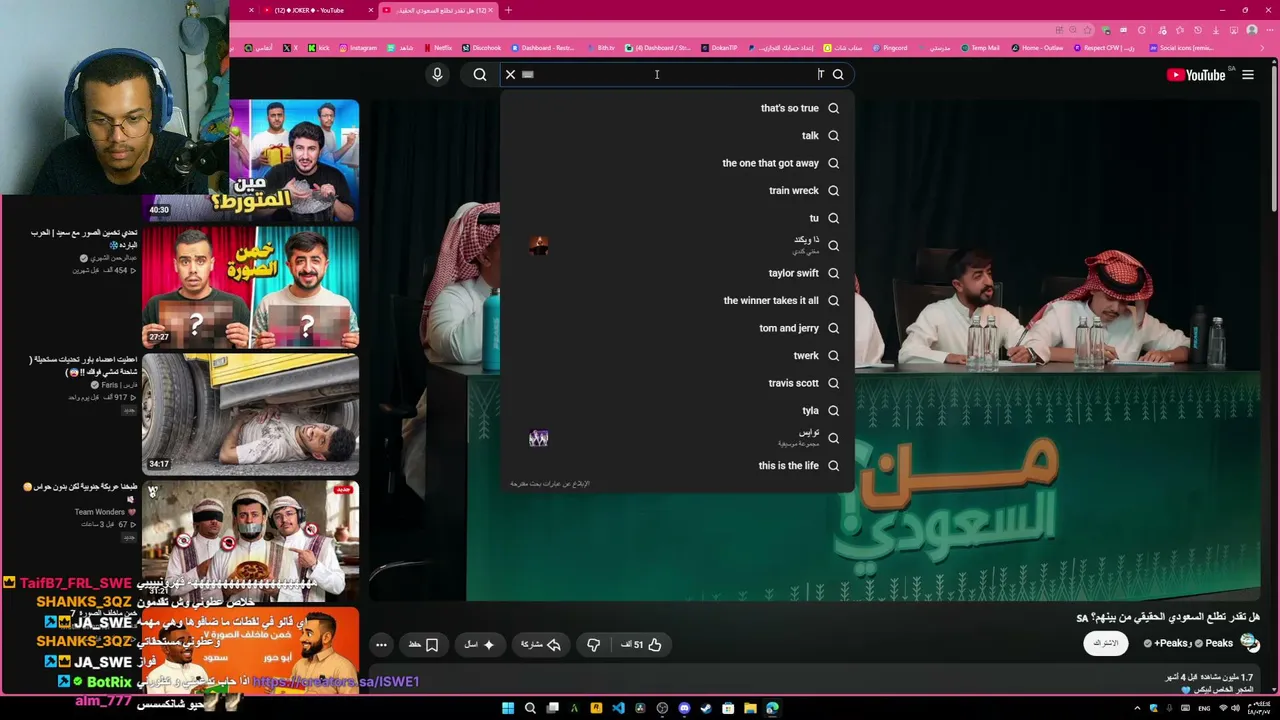The image size is (1280, 720).
Task: Pick the "tu" search suggestion
Action: click(x=814, y=218)
